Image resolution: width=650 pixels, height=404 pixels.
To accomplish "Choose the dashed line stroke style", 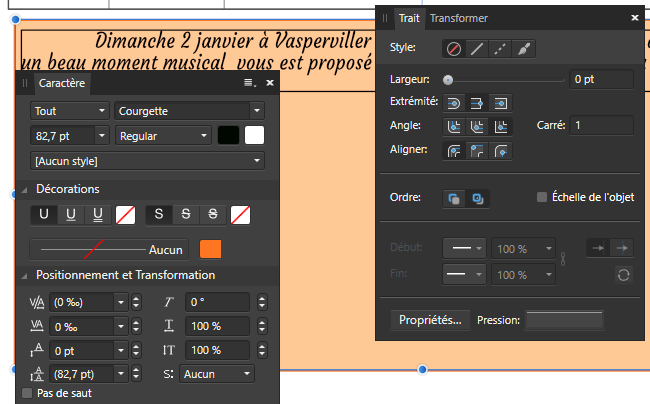I will pyautogui.click(x=500, y=49).
